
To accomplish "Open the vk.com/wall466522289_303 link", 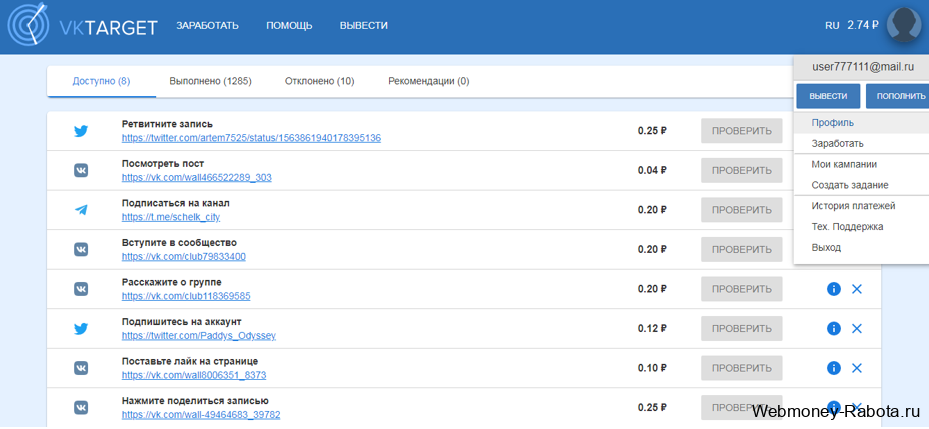I will (197, 177).
